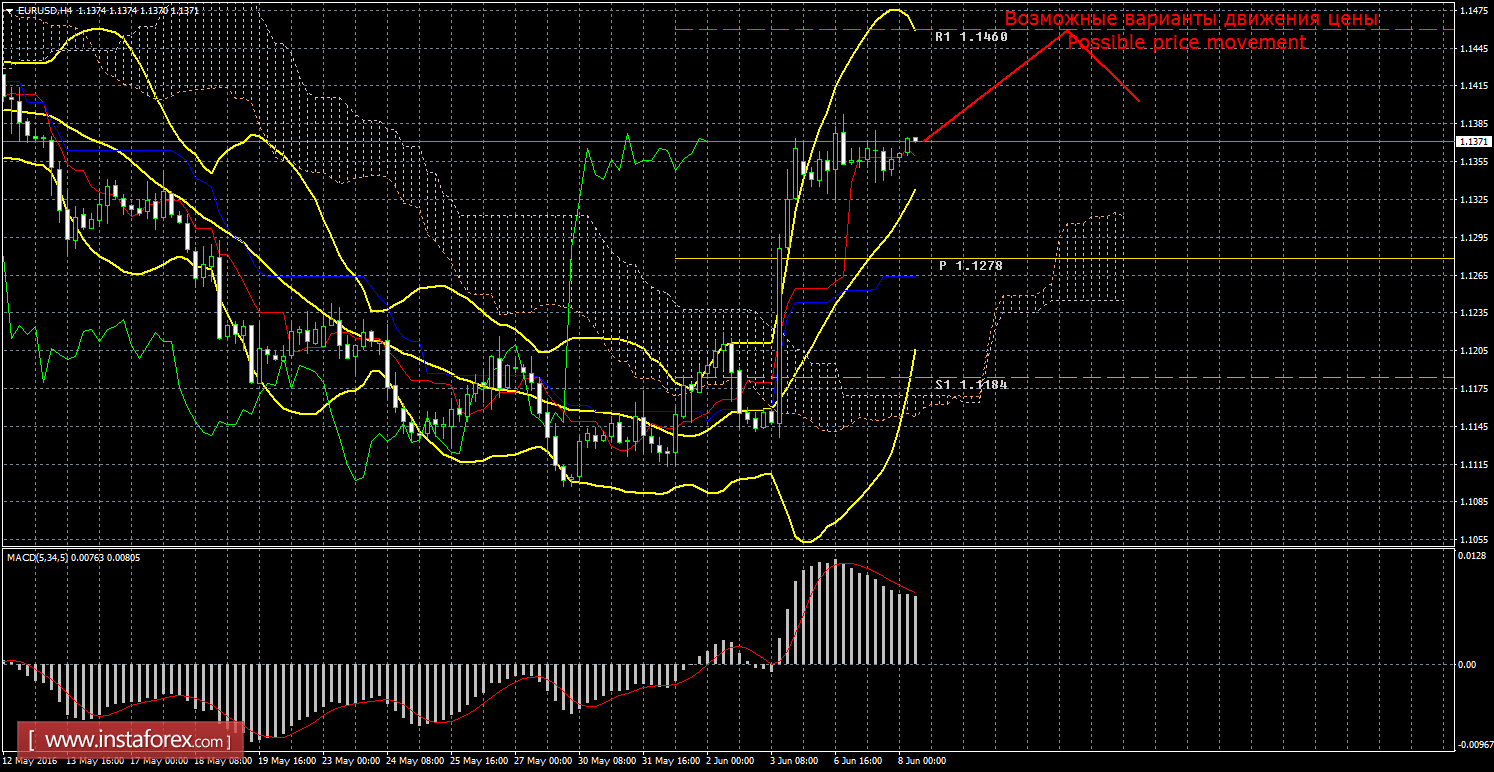Viewport: 1494px width, 772px height.
Task: Click the 'Possible price movement' text label
Action: point(1186,42)
